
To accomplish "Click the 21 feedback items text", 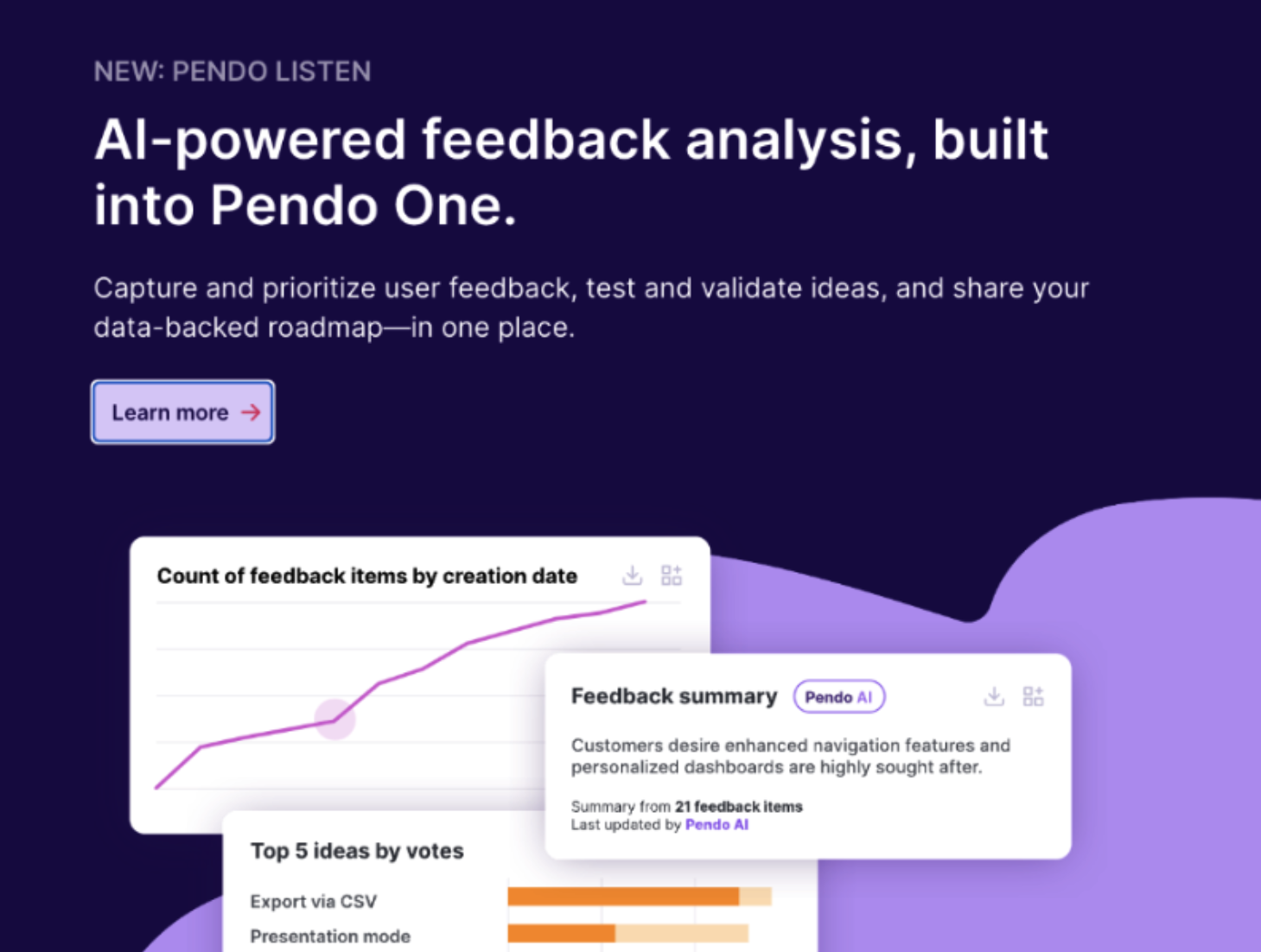I will click(x=739, y=807).
